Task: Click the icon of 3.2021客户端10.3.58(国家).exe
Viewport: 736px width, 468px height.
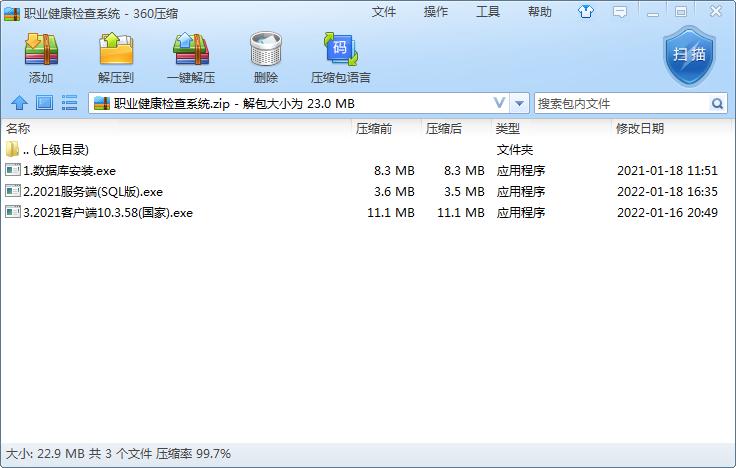Action: click(13, 212)
